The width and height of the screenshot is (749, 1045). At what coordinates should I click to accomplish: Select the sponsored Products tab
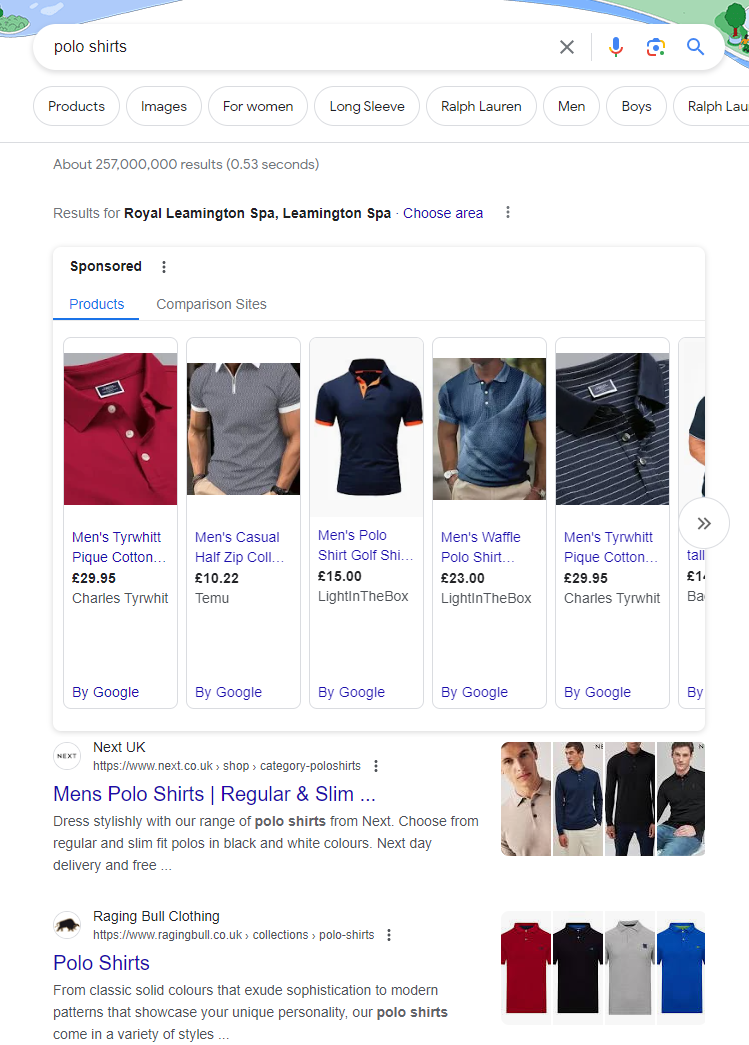97,304
